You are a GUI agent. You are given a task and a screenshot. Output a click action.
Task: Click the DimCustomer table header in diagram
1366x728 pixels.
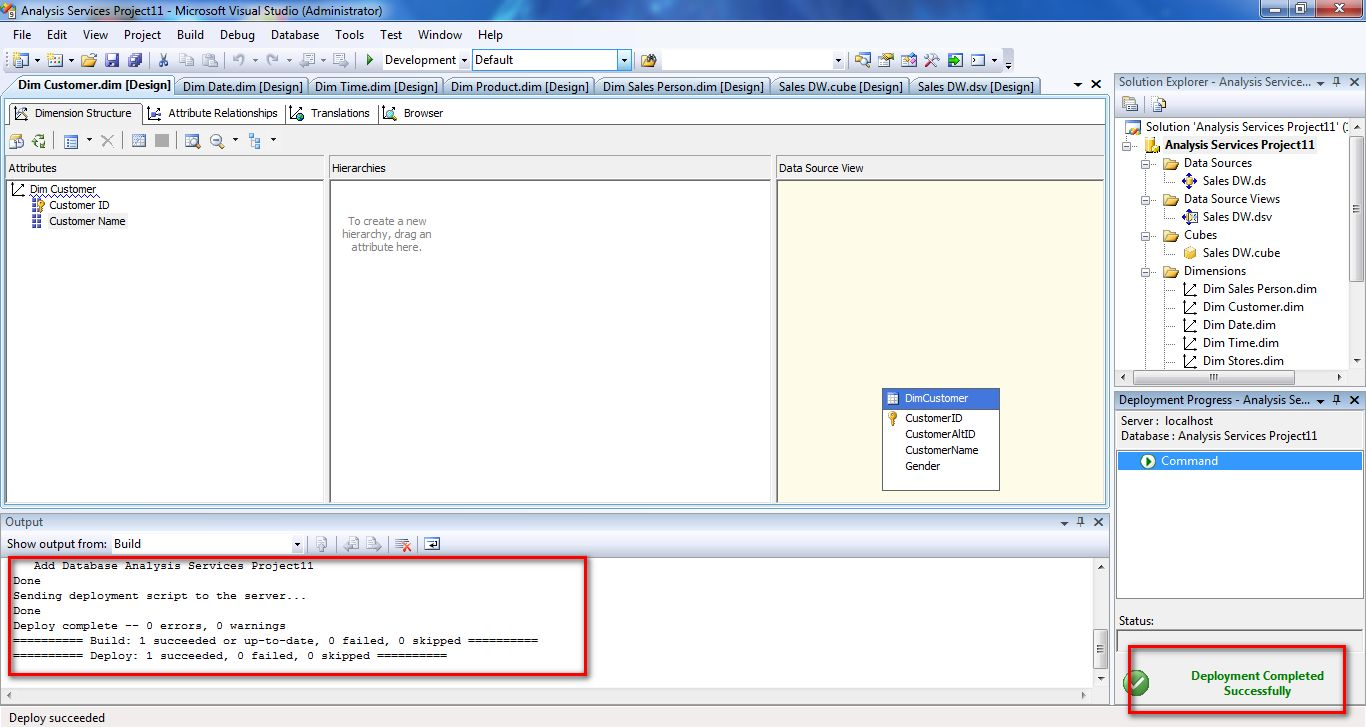pyautogui.click(x=940, y=398)
